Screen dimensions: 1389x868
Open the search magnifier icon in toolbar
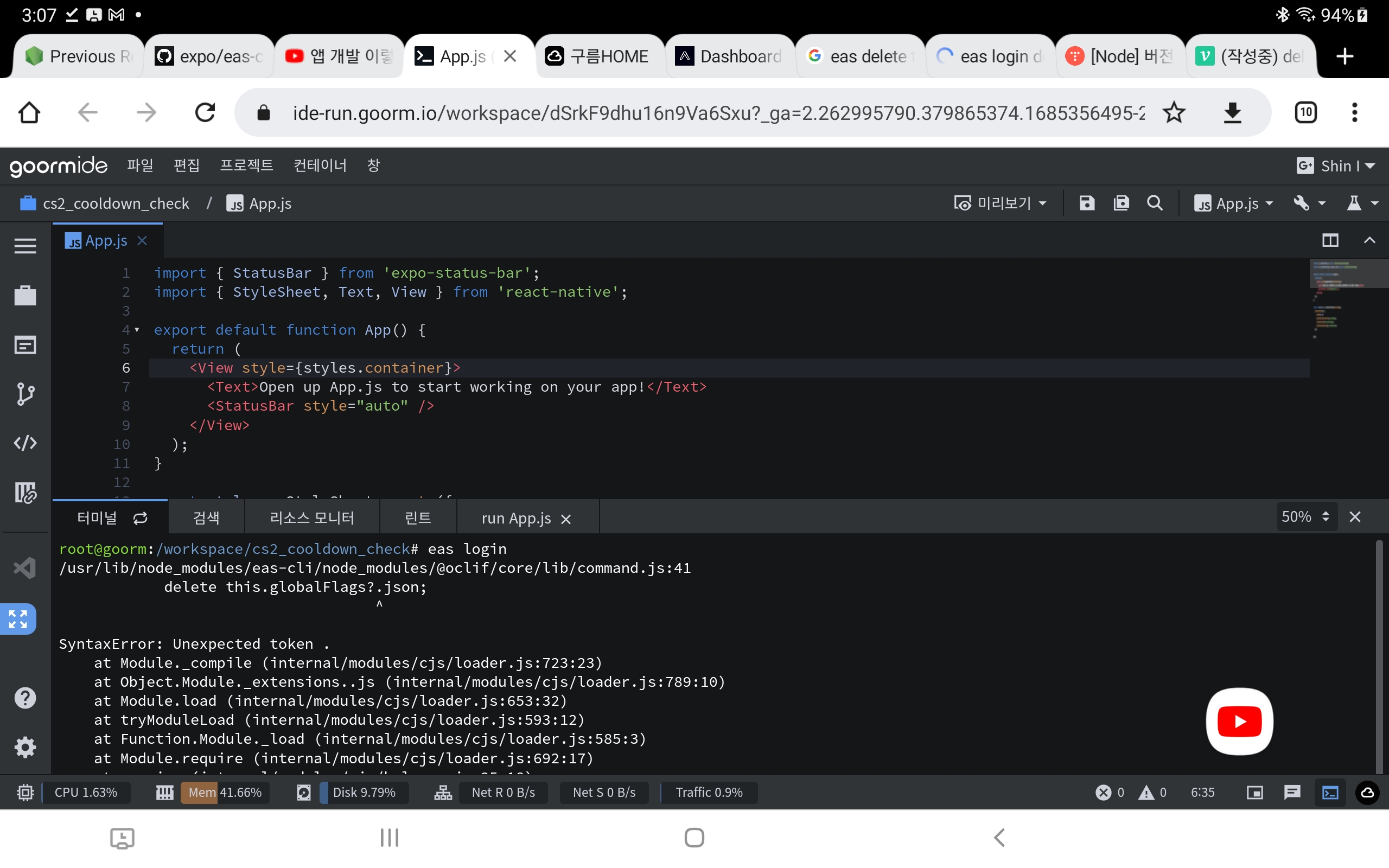point(1155,203)
